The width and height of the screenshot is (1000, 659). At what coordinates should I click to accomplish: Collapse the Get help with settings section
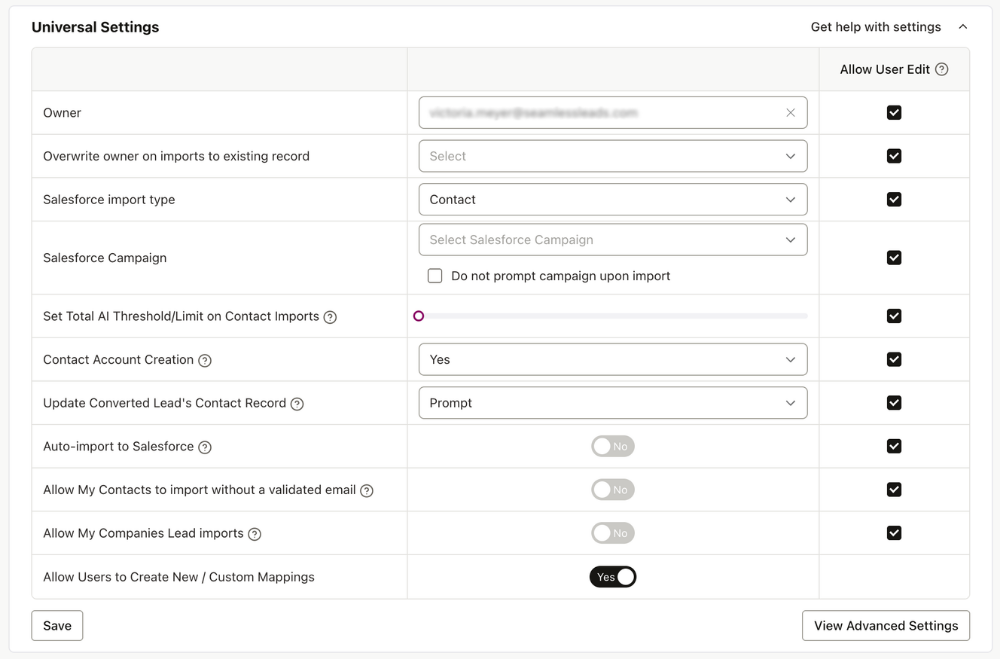point(962,27)
